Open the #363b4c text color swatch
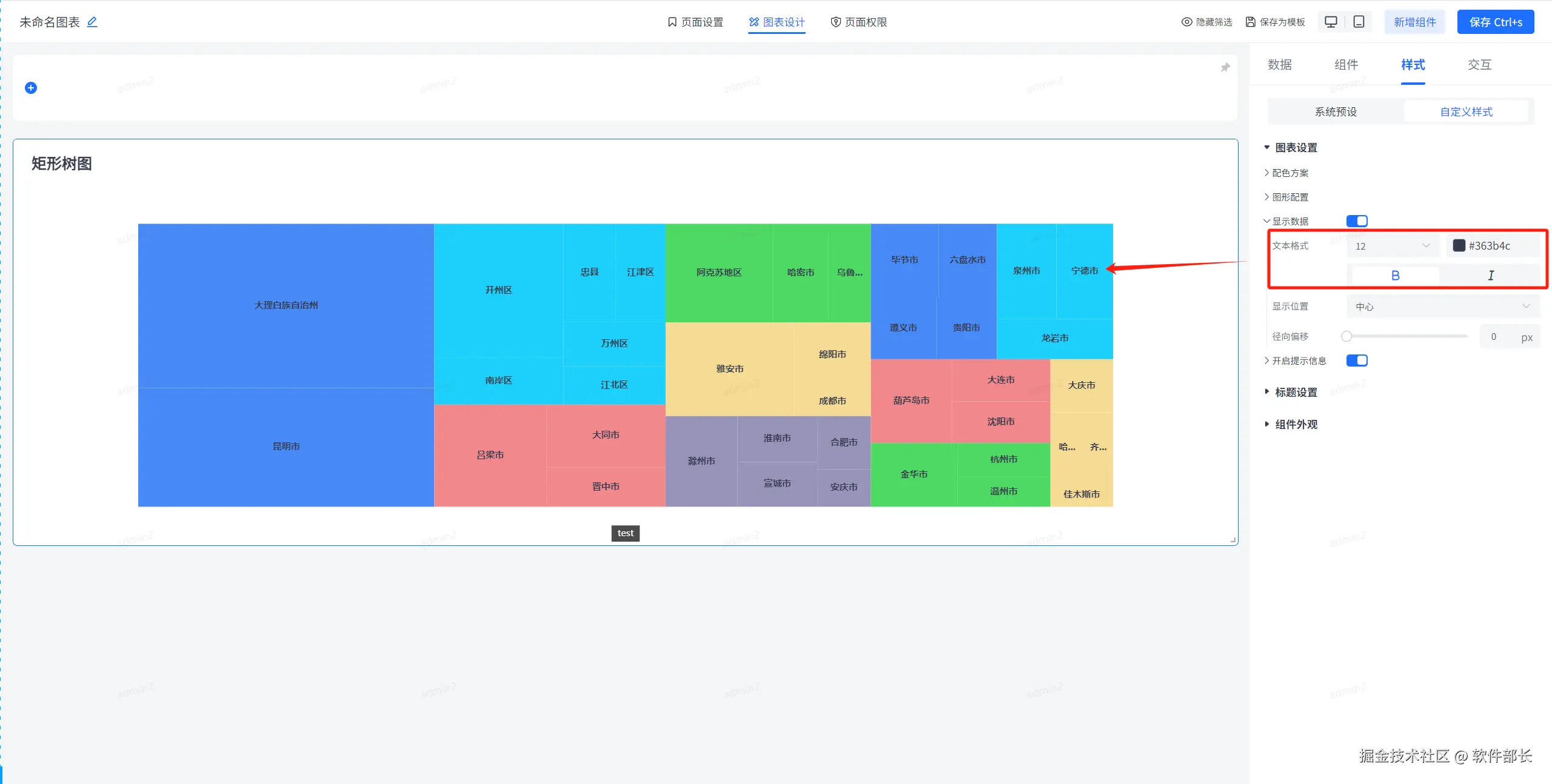 [1459, 245]
